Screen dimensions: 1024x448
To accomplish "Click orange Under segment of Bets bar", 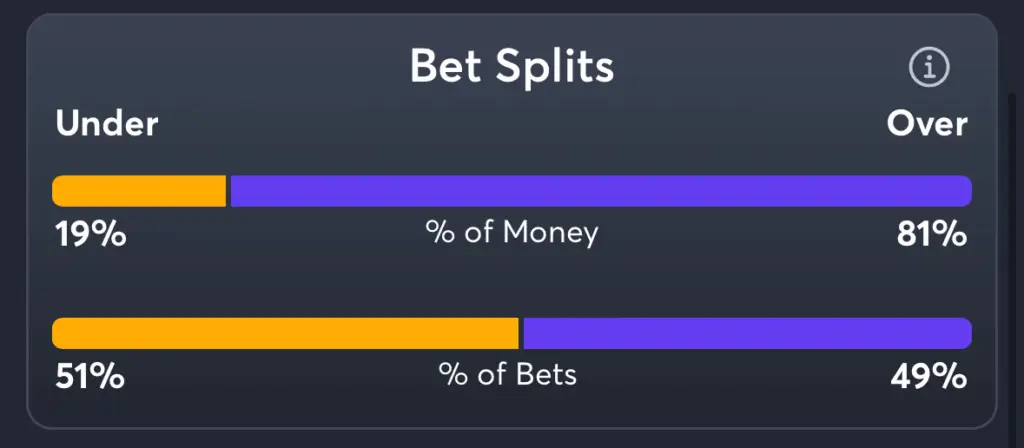I will click(285, 333).
